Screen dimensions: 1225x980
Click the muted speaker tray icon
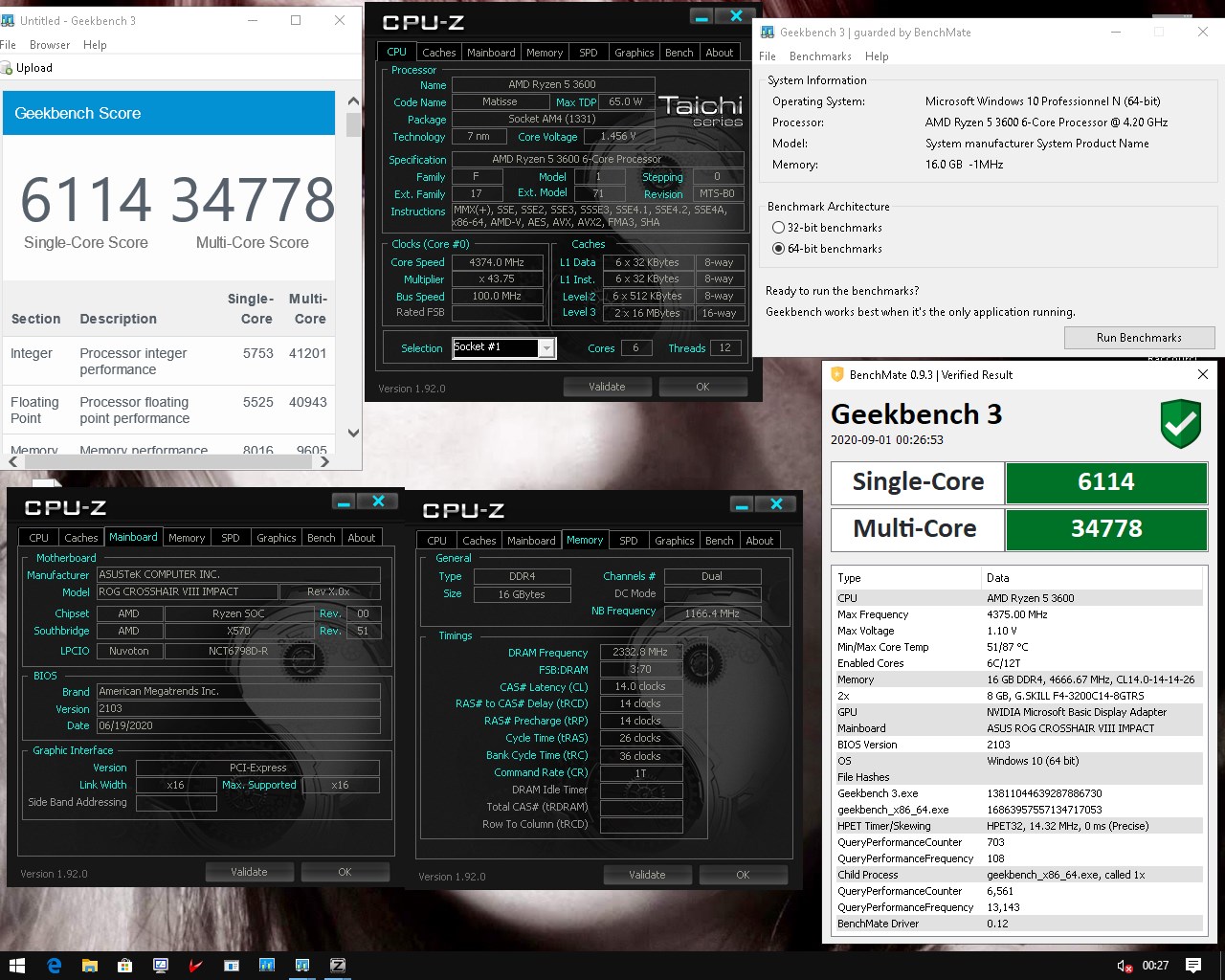[1125, 966]
